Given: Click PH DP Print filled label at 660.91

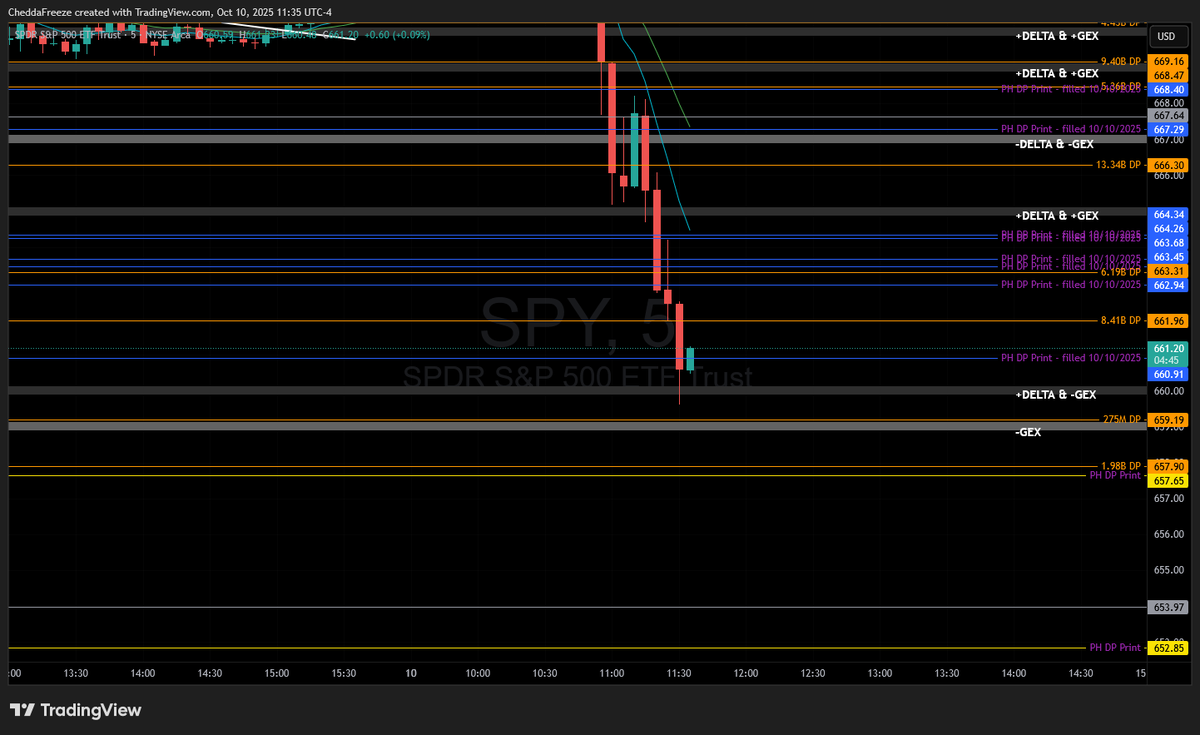Looking at the screenshot, I should click(x=1071, y=357).
